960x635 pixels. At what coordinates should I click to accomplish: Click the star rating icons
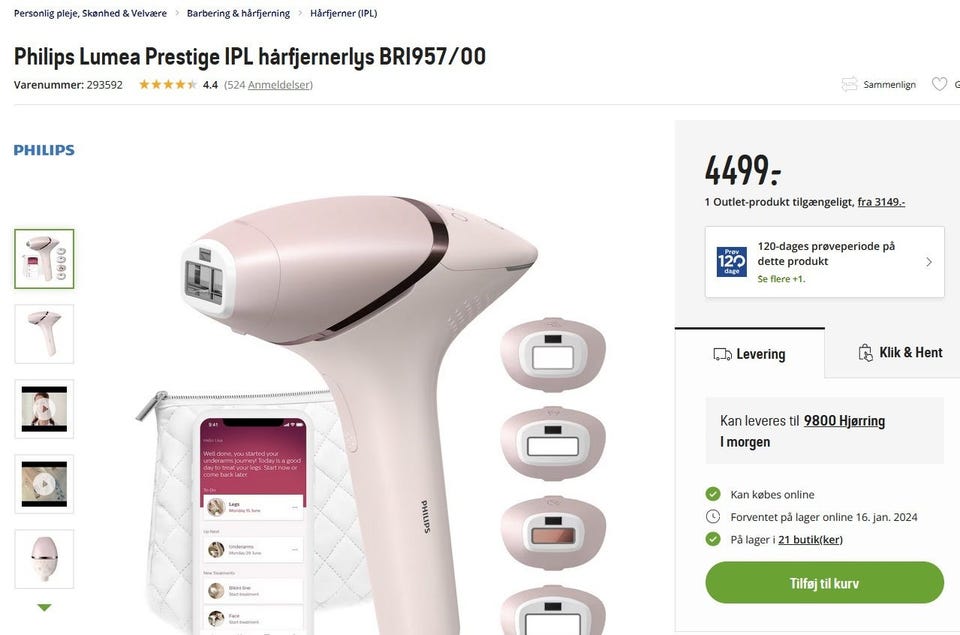[x=168, y=85]
